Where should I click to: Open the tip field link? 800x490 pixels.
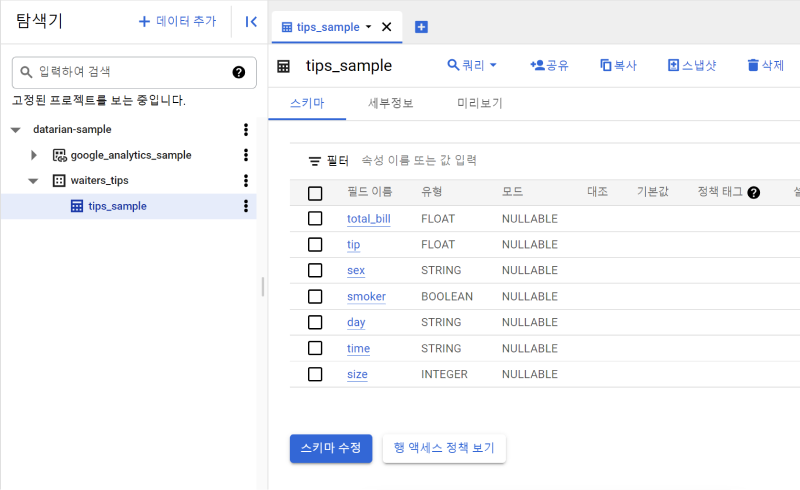coord(354,245)
